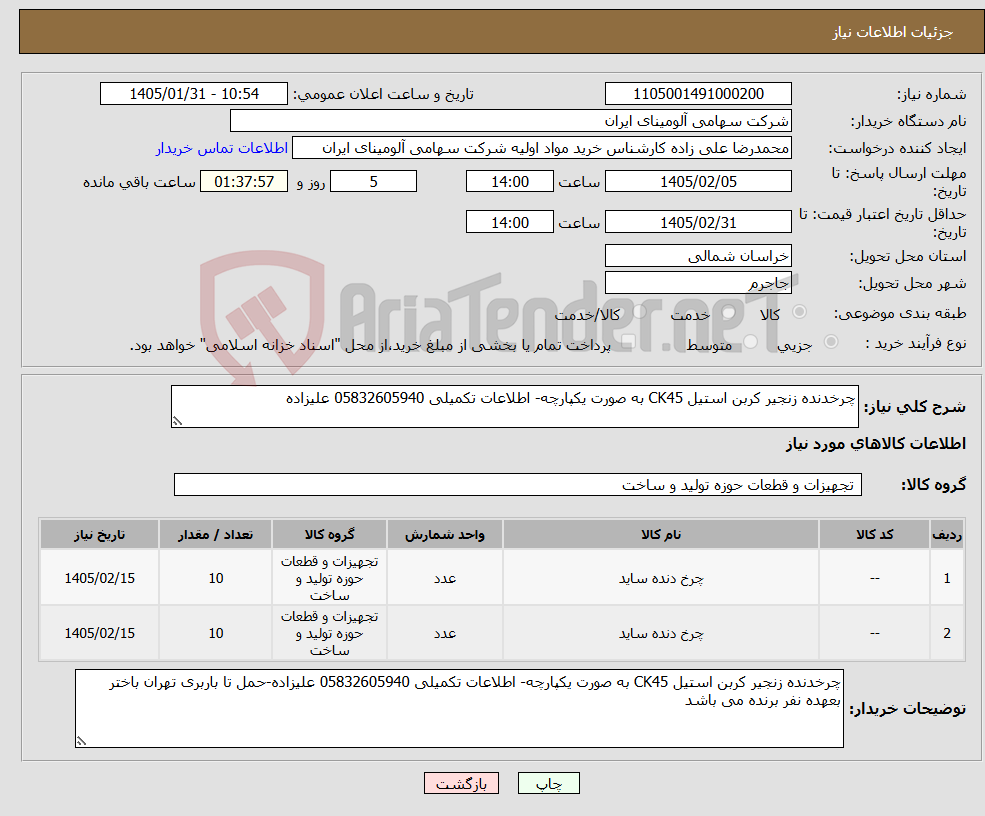
Task: Click the remaining days field showing 5
Action: [x=373, y=182]
